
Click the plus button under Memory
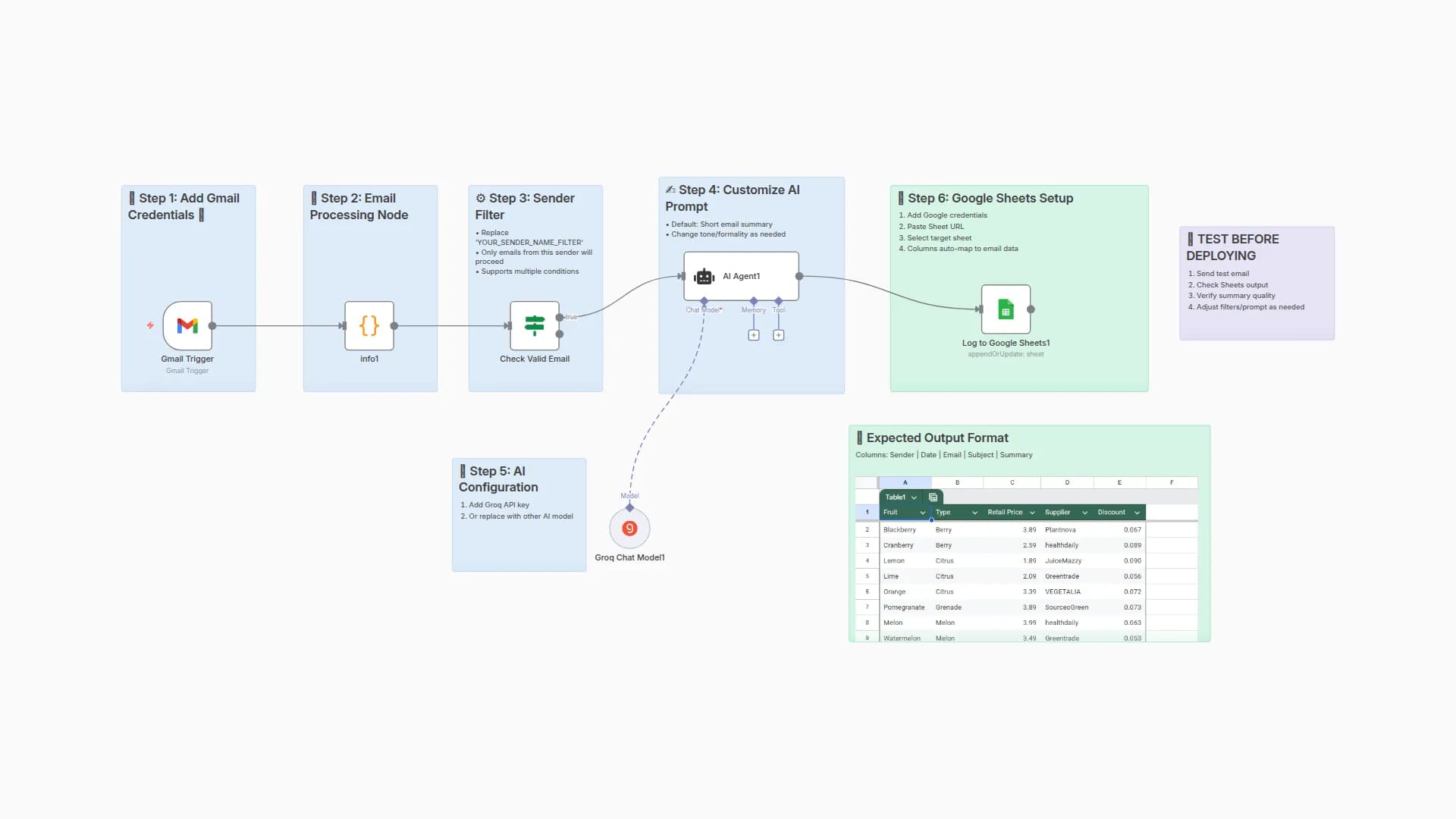pyautogui.click(x=754, y=334)
